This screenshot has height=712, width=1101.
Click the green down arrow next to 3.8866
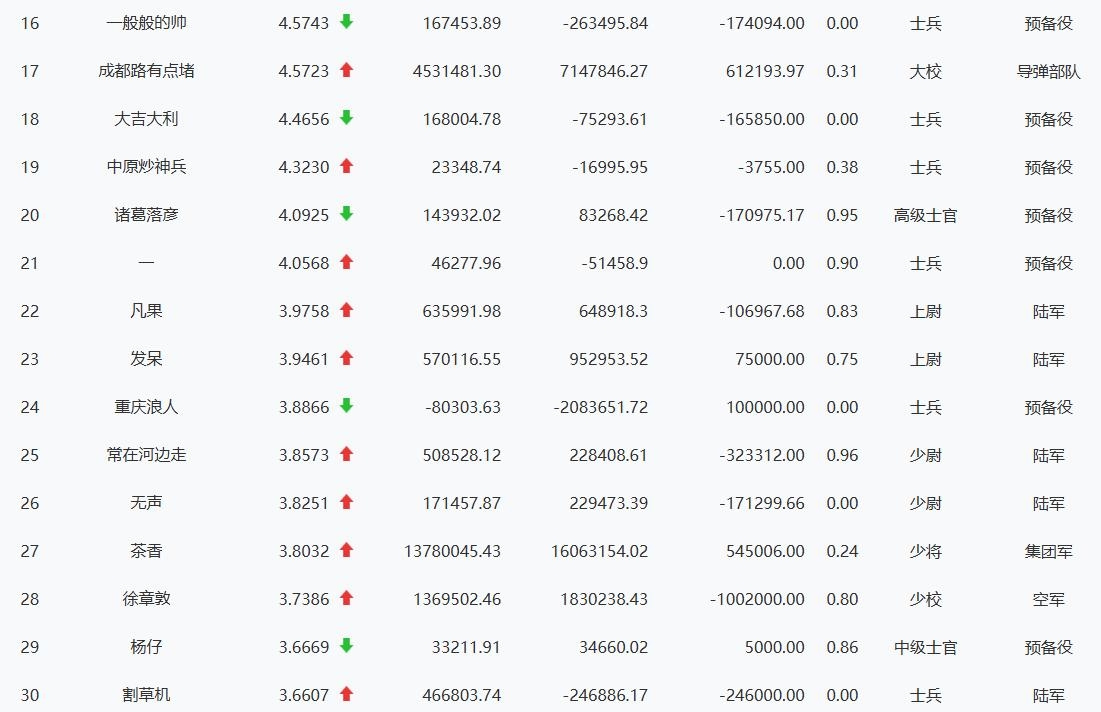tap(346, 406)
